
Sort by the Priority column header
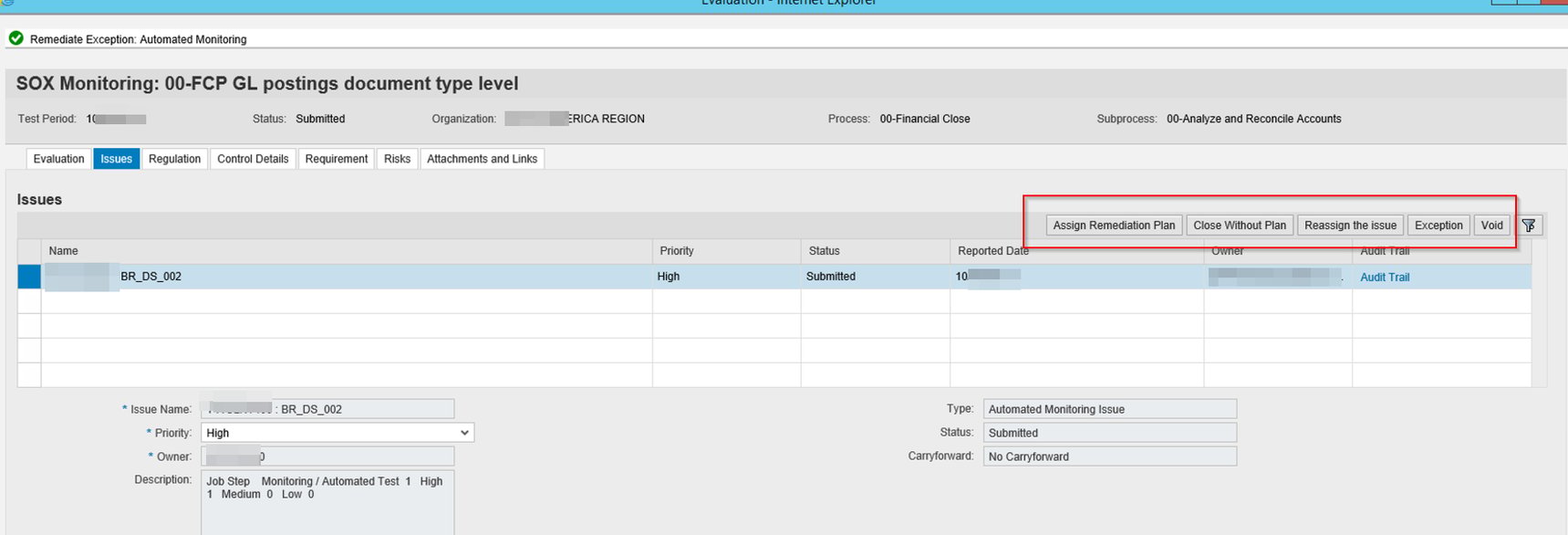[727, 251]
